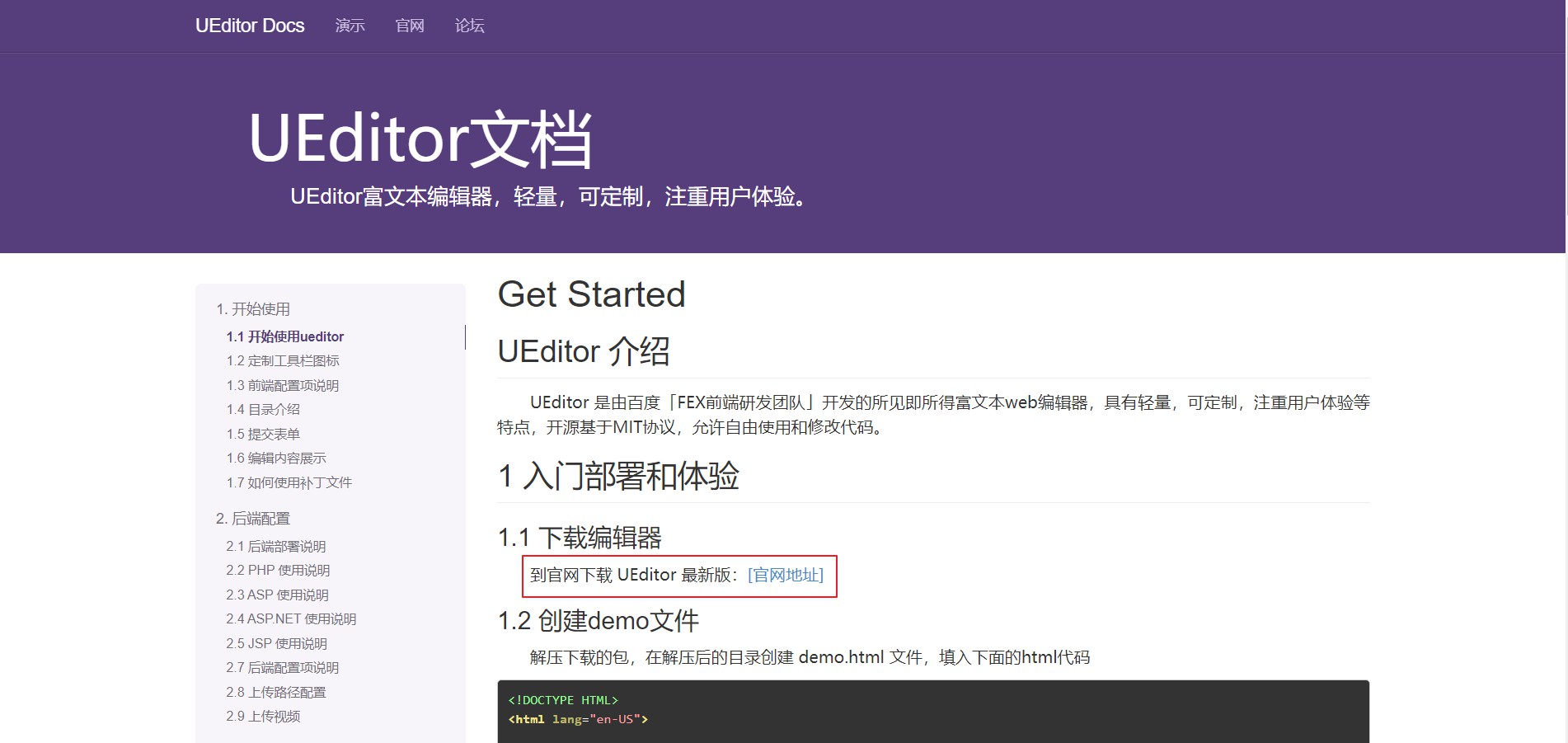The height and width of the screenshot is (743, 1568).
Task: Click the banner subtitle about 富文本编辑器
Action: click(x=551, y=196)
